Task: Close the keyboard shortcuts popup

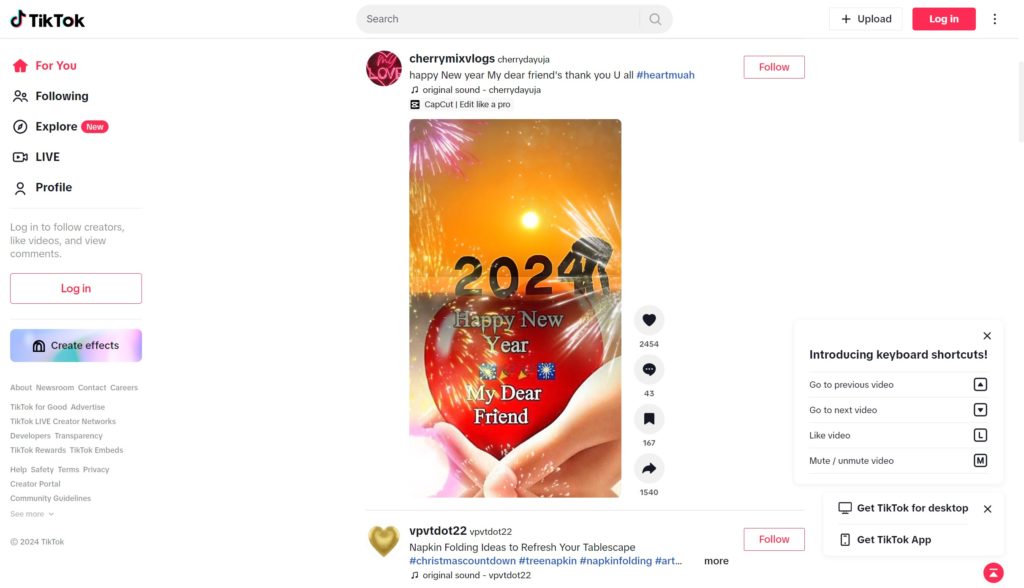Action: coord(987,336)
